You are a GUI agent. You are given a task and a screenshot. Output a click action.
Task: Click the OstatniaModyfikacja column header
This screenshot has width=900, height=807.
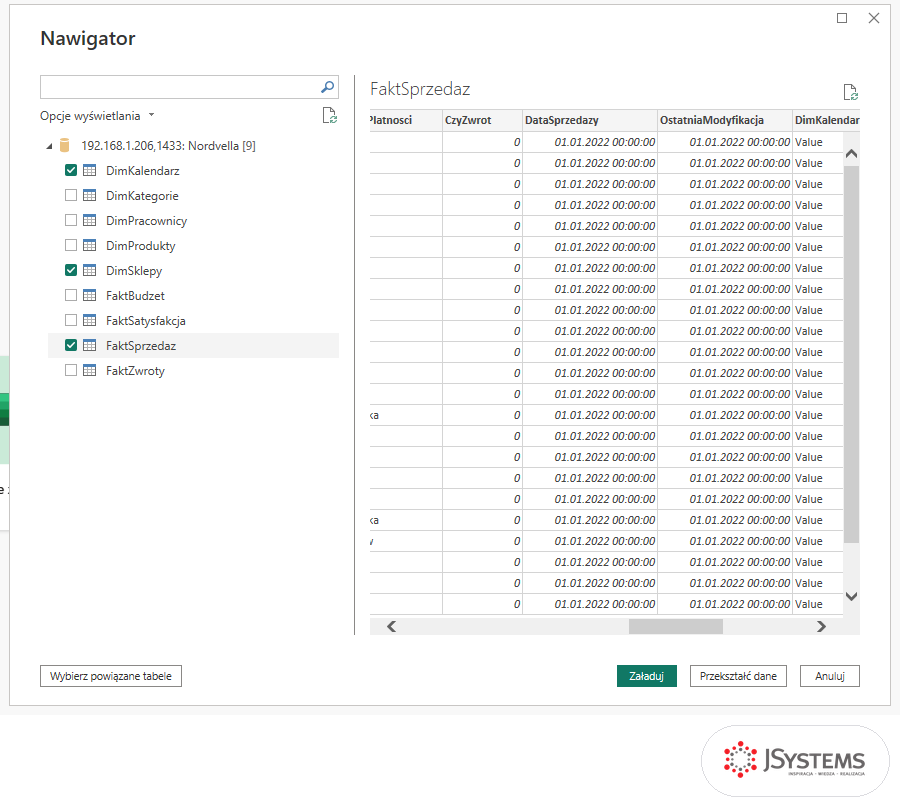tap(724, 120)
